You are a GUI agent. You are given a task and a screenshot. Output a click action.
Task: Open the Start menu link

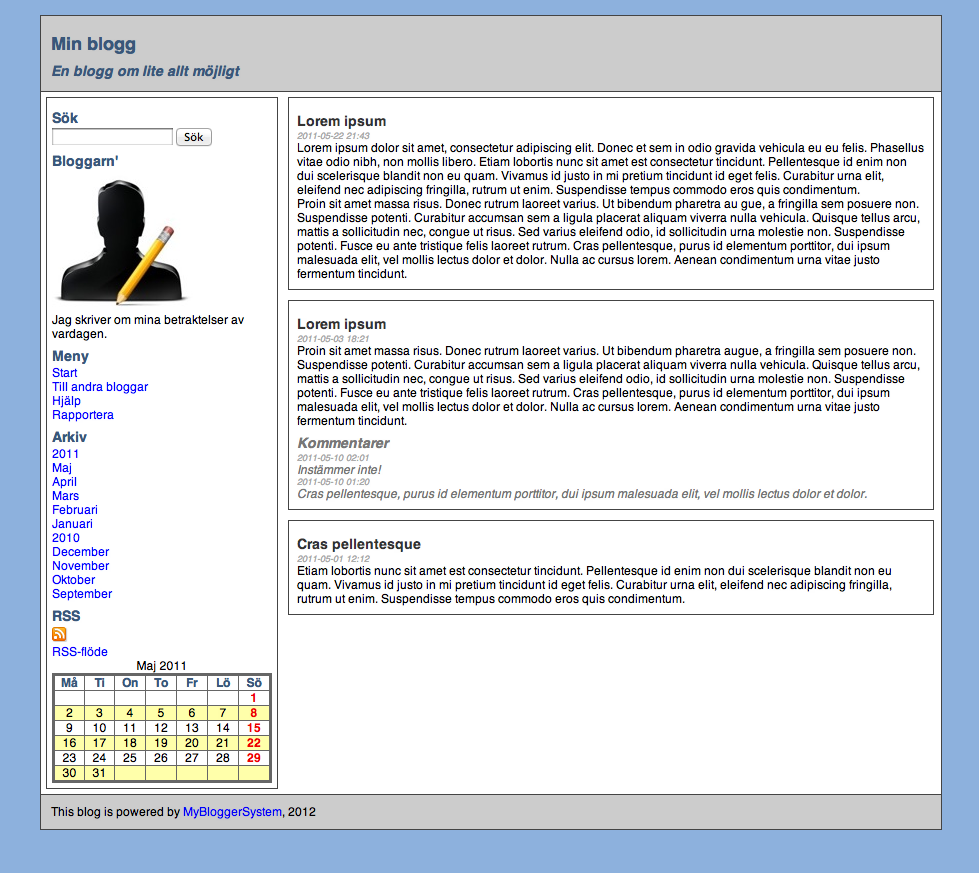pyautogui.click(x=65, y=373)
